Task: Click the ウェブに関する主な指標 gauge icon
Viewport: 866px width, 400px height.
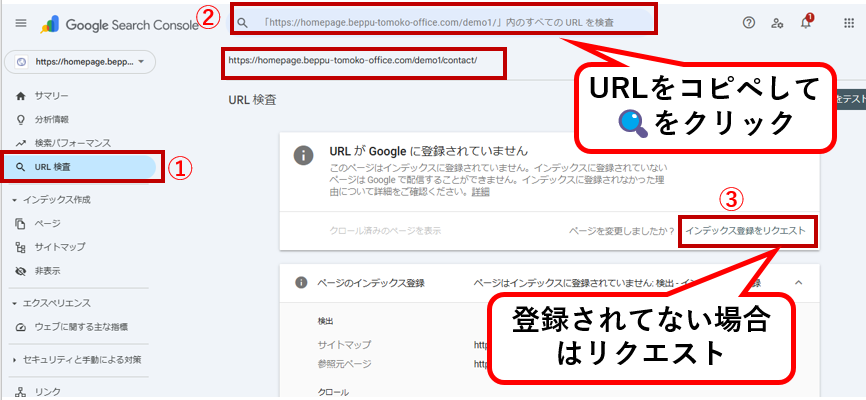Action: pos(21,327)
